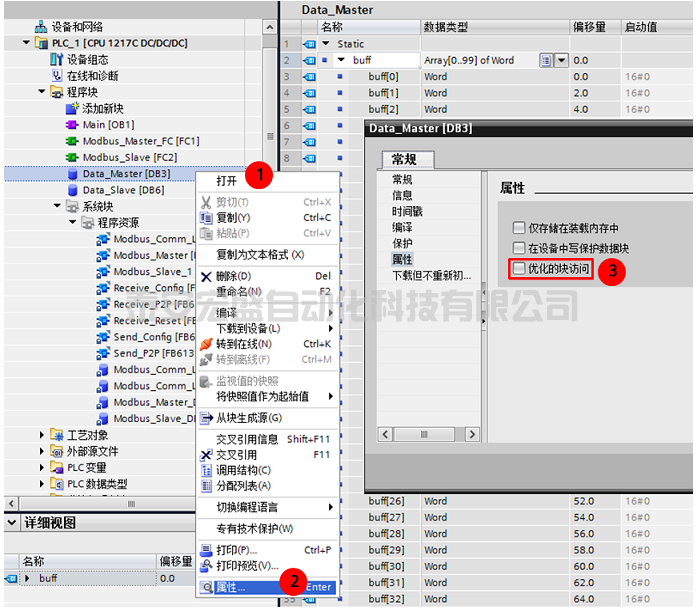
Task: Click the Main [OB1] block icon
Action: [x=72, y=125]
